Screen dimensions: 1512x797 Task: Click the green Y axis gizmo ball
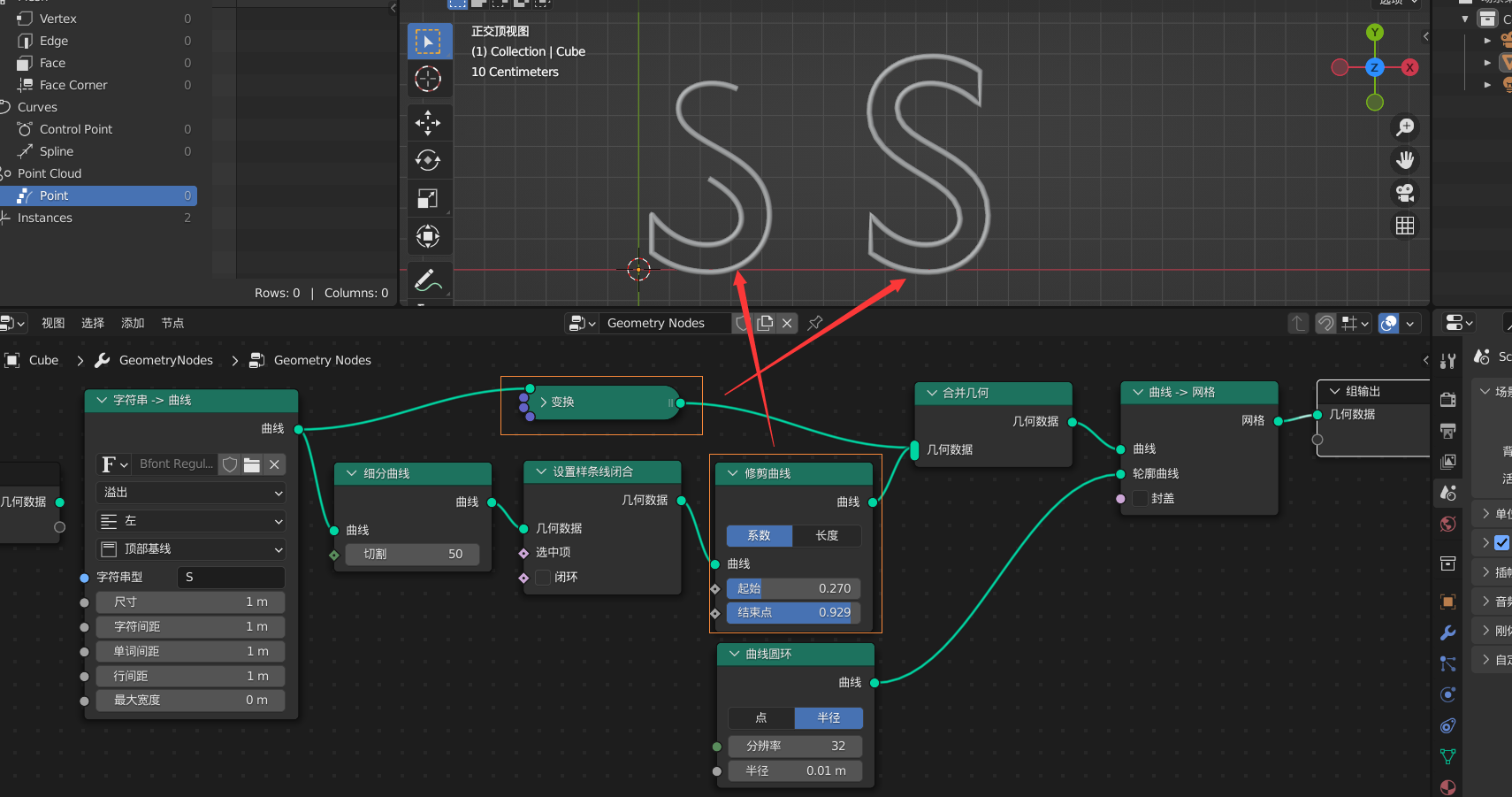tap(1374, 33)
